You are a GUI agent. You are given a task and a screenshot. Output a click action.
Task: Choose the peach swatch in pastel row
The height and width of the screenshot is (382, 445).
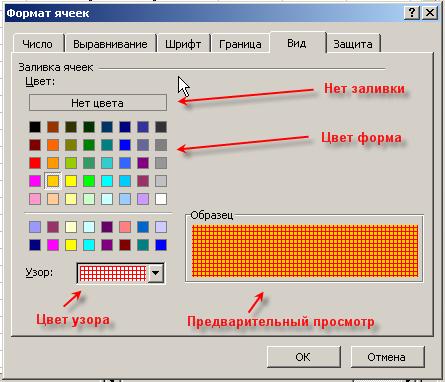coord(53,199)
